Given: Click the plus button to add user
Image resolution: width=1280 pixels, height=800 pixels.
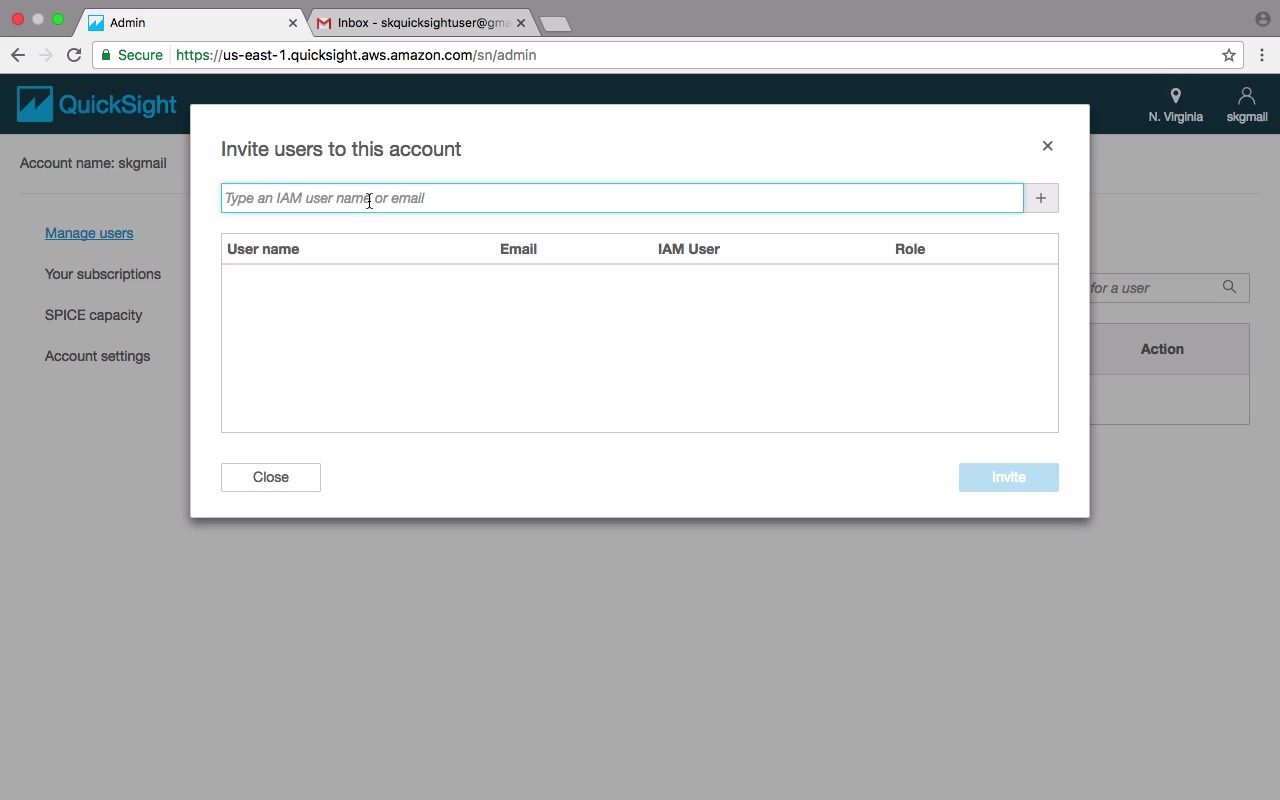Looking at the screenshot, I should [x=1041, y=198].
